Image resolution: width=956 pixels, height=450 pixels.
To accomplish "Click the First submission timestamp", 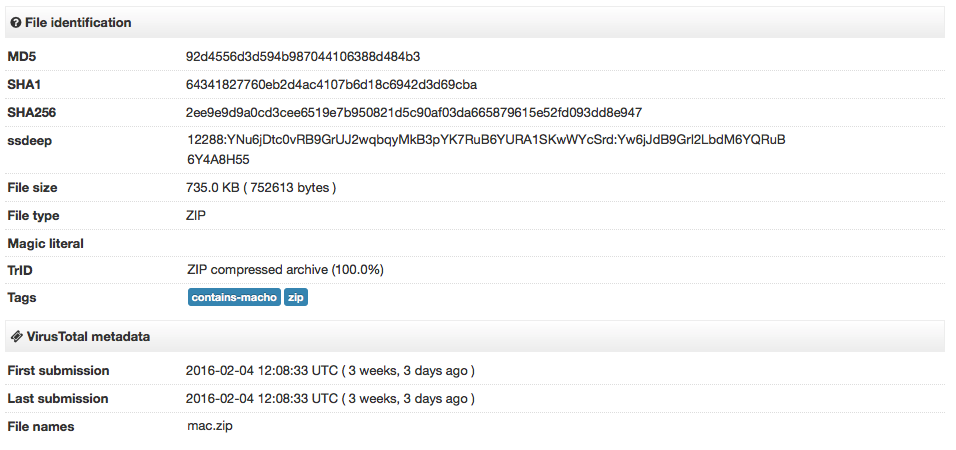I will [x=330, y=371].
